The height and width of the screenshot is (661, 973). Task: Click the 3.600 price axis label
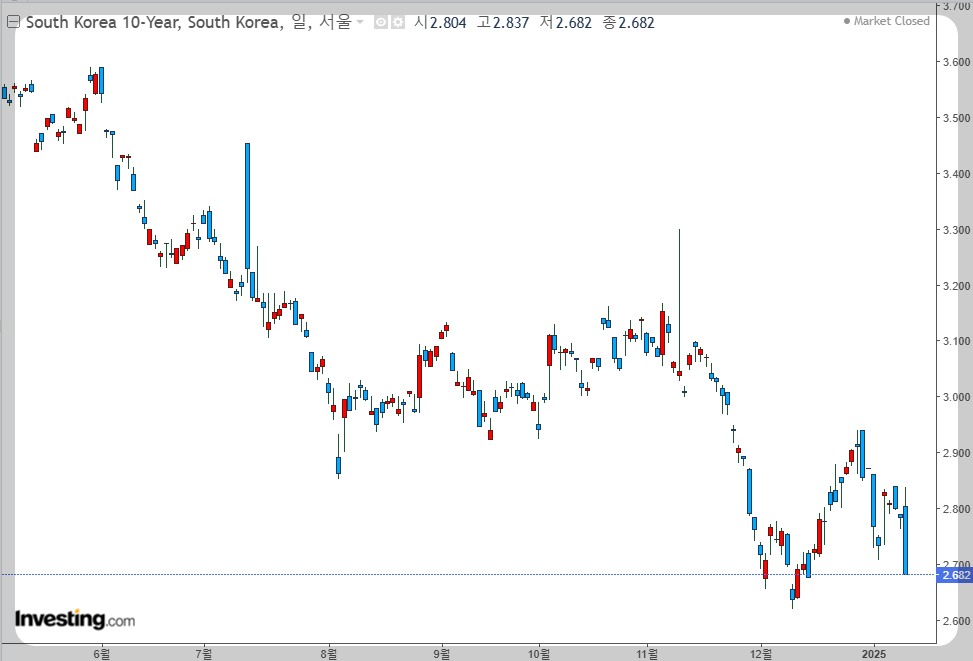(956, 62)
